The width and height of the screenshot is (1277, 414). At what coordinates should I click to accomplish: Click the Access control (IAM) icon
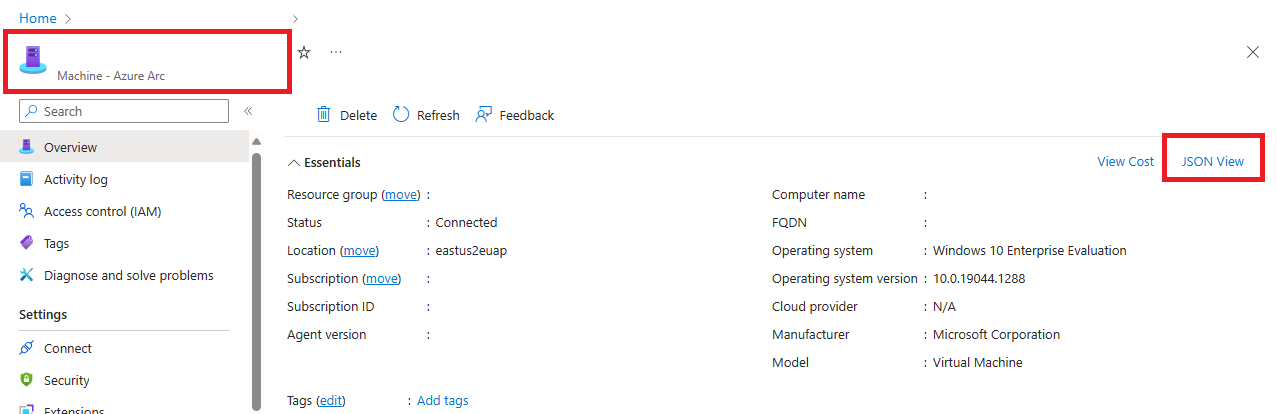[27, 211]
